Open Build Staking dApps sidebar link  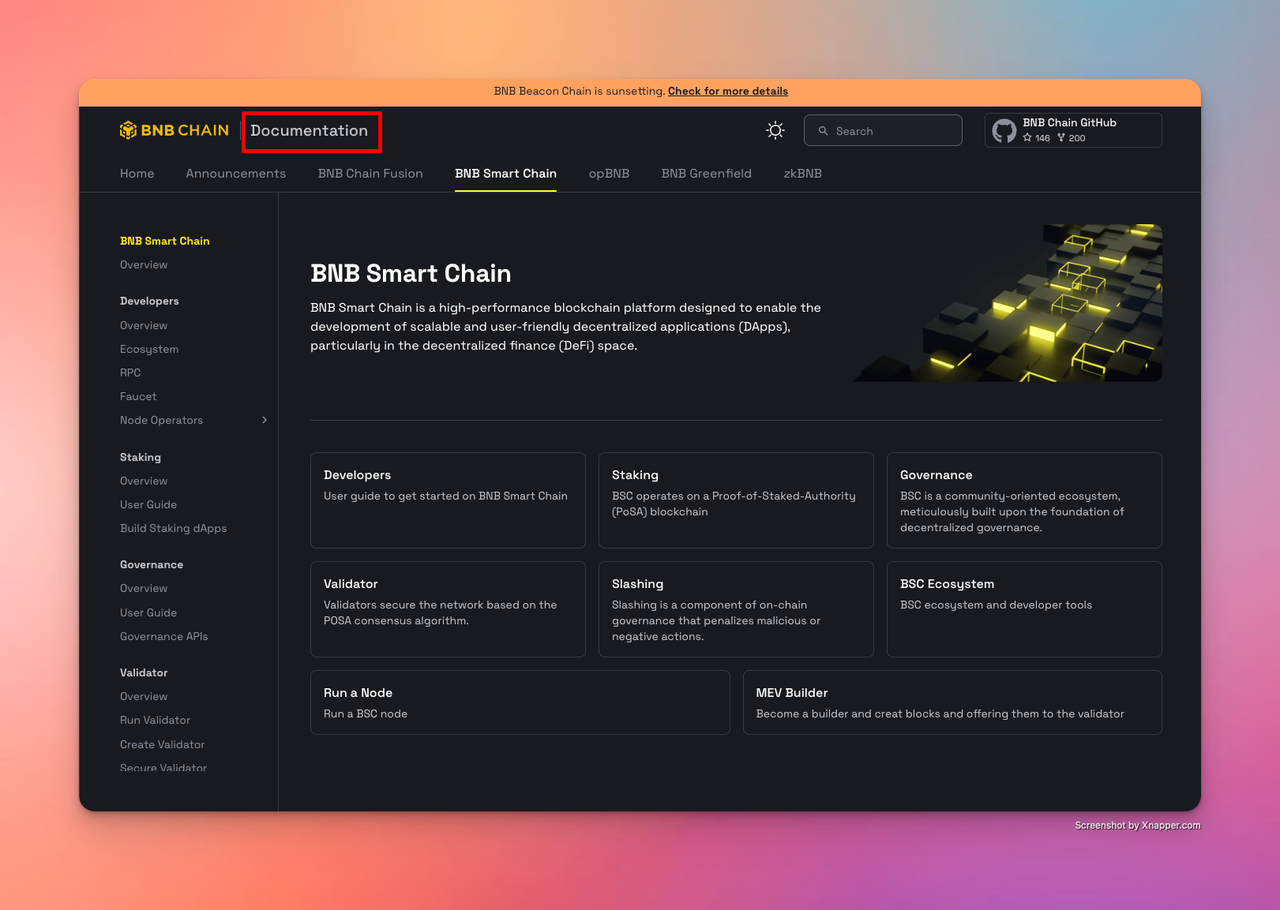pyautogui.click(x=173, y=528)
